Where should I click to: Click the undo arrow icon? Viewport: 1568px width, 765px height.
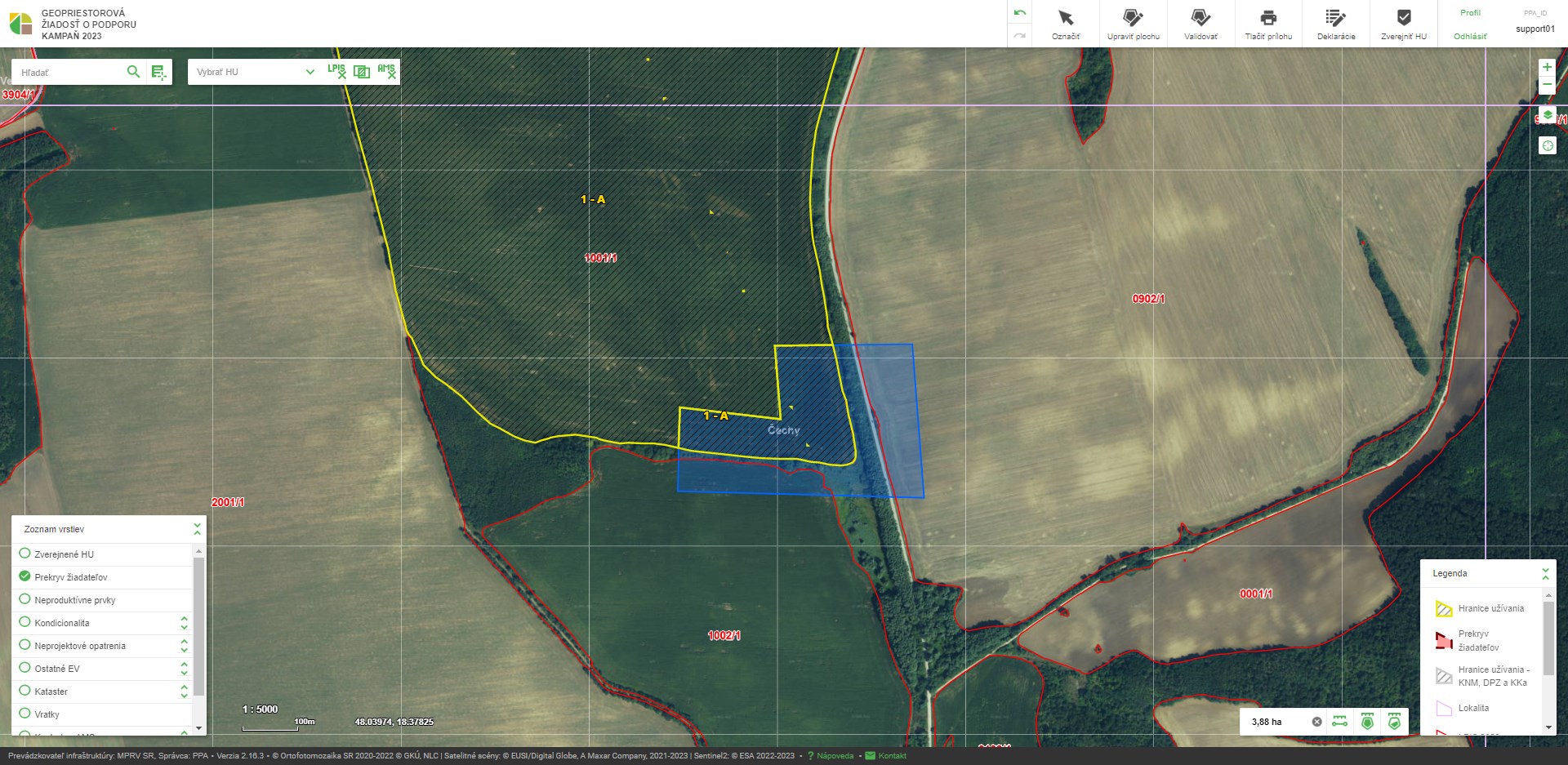point(1020,13)
